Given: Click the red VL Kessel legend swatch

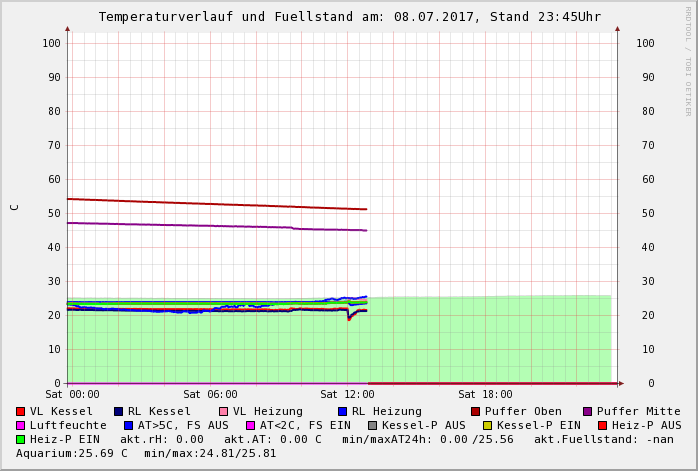Looking at the screenshot, I should click(20, 412).
